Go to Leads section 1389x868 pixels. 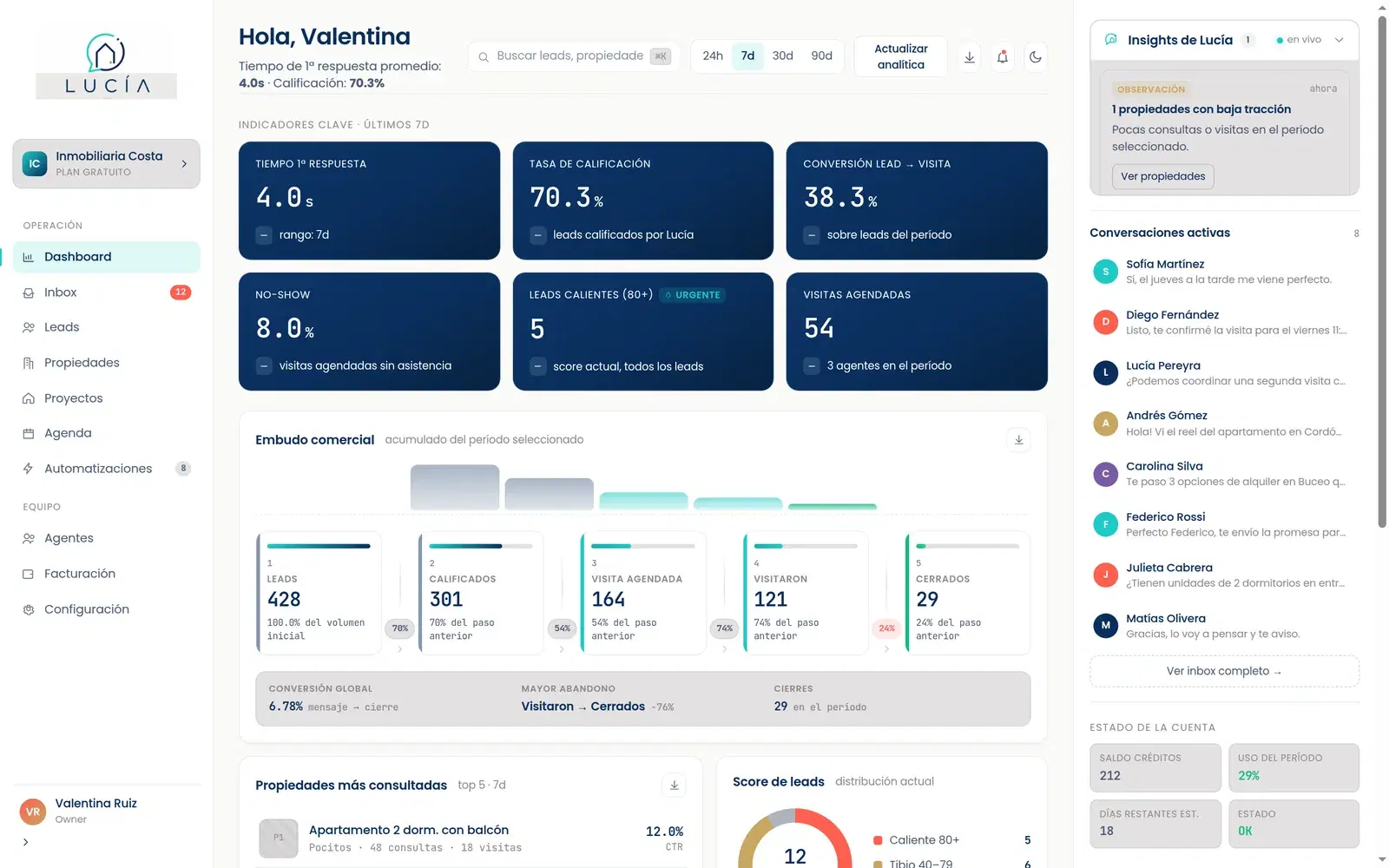(x=106, y=327)
